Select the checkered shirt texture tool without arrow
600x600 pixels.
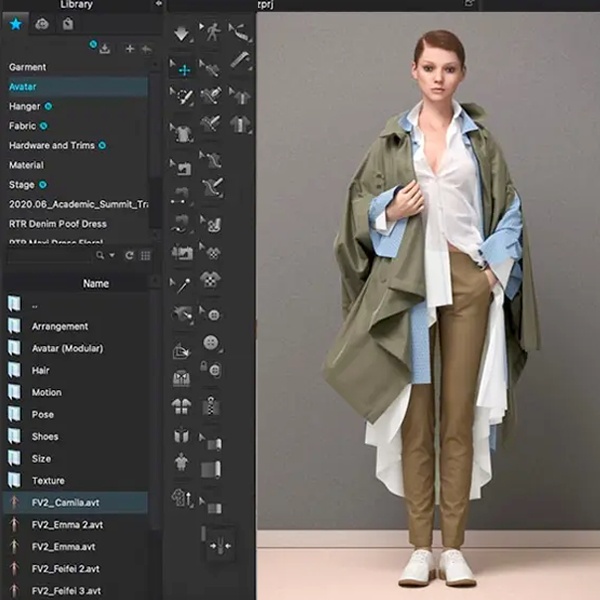pyautogui.click(x=210, y=279)
